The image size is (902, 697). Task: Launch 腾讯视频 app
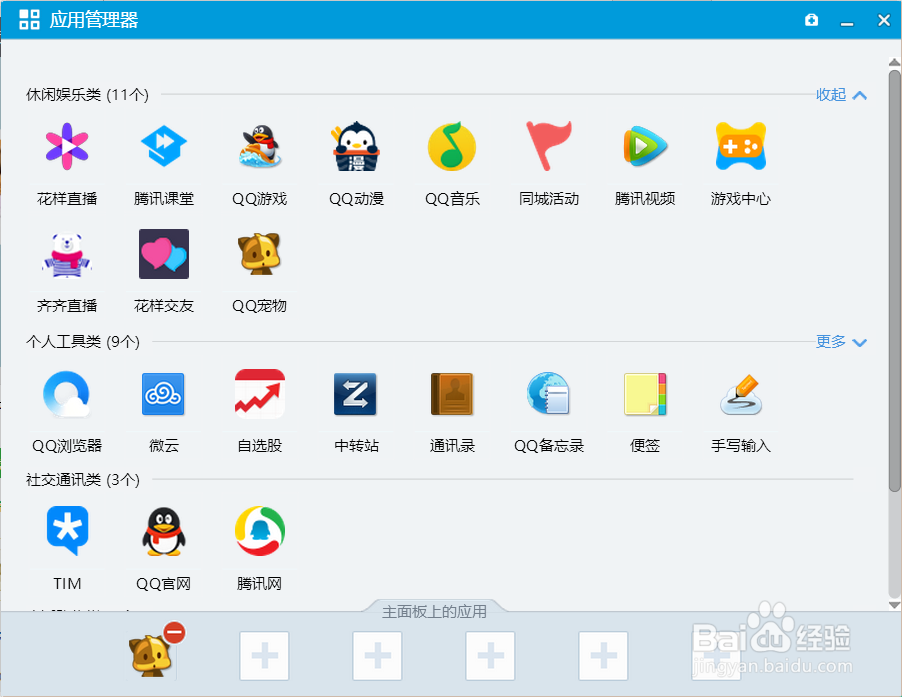tap(645, 147)
